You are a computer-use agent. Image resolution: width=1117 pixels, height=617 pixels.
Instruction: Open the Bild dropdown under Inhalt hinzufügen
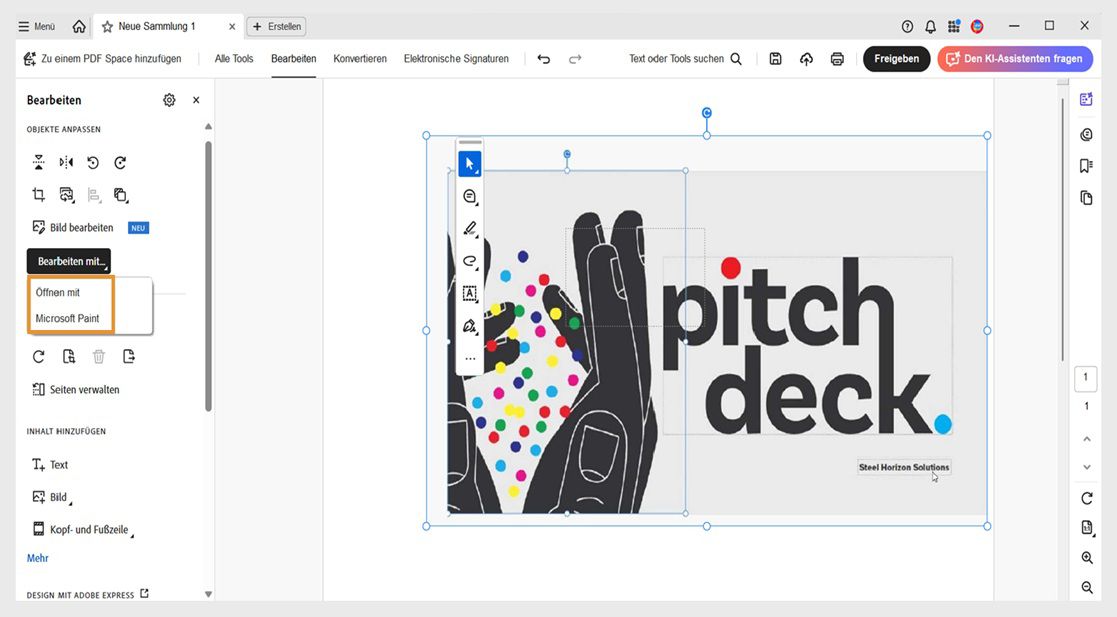(52, 497)
